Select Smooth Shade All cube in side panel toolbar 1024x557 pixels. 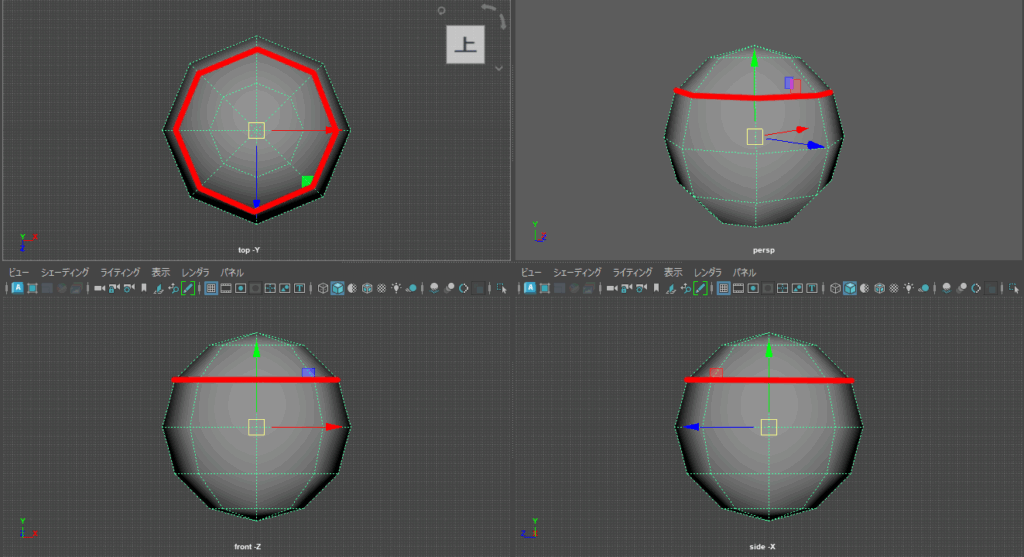tap(848, 288)
